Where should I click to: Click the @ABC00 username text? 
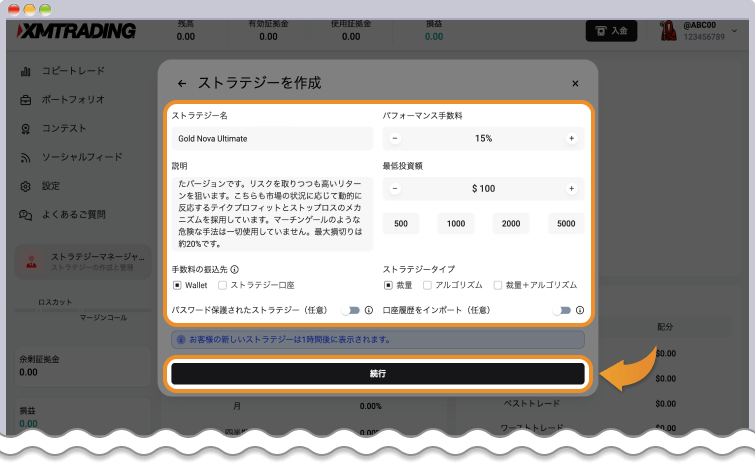tap(700, 26)
